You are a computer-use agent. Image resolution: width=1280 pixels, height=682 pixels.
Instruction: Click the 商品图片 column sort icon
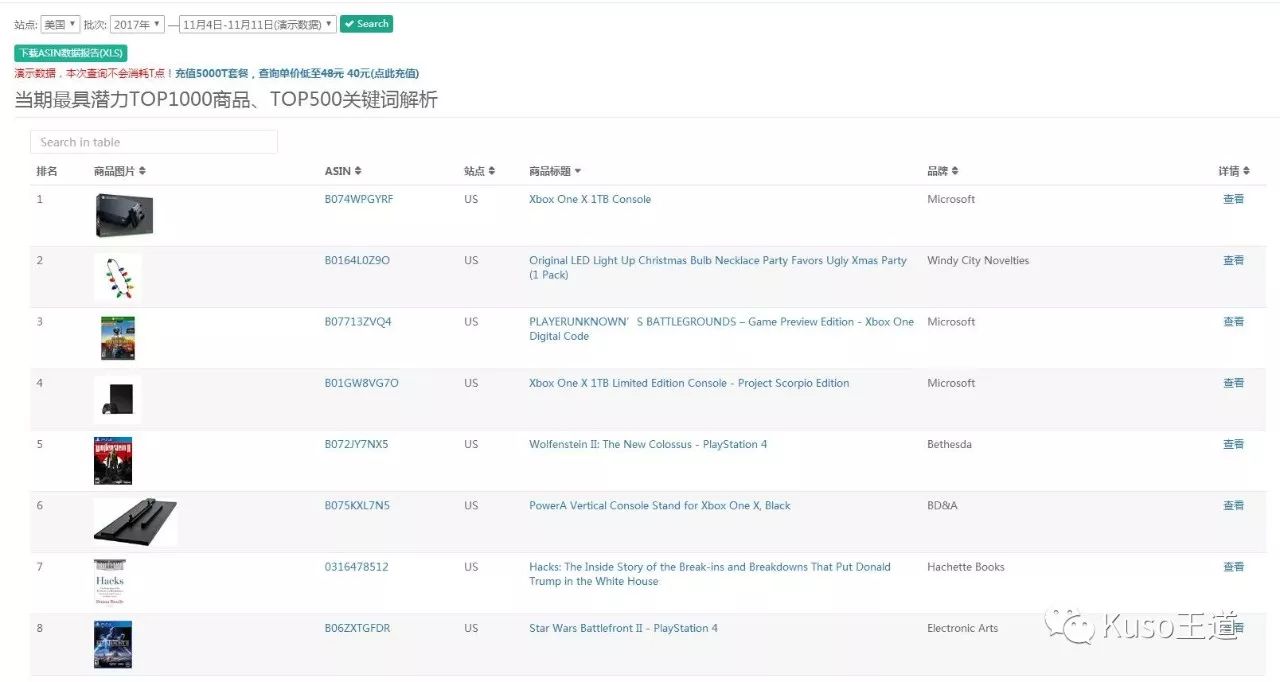coord(142,171)
